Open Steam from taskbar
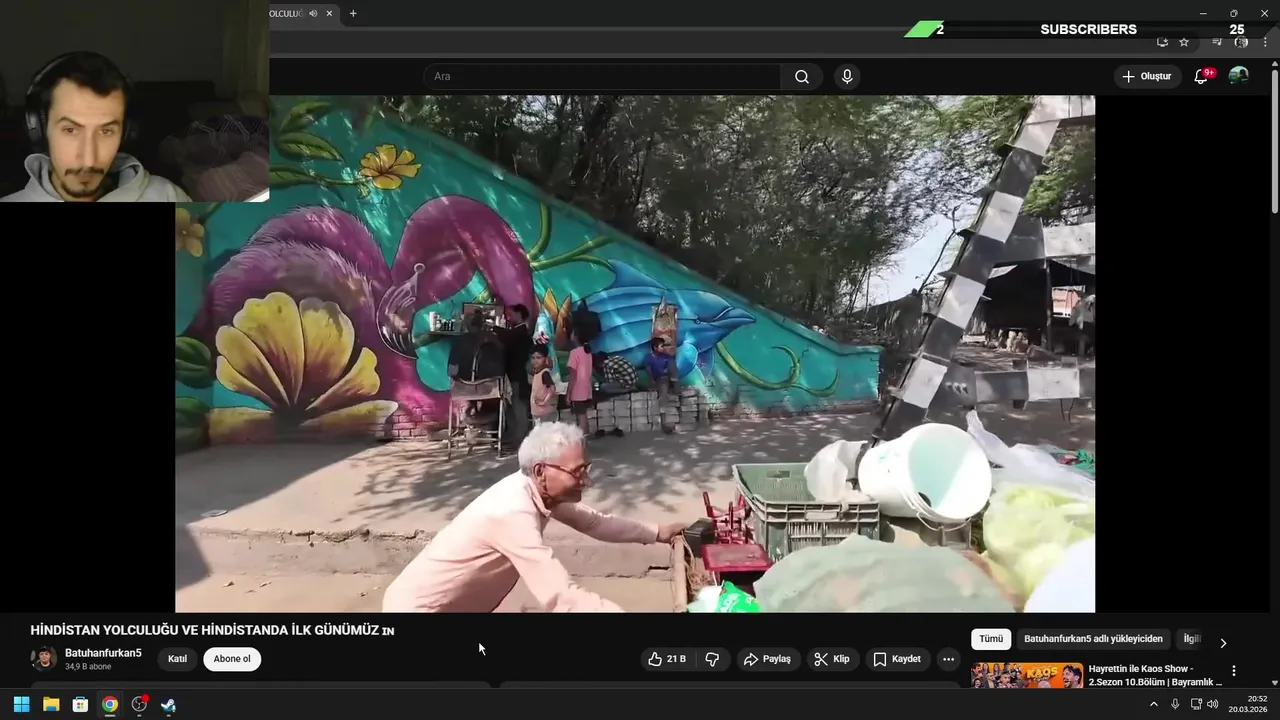The width and height of the screenshot is (1280, 720). pyautogui.click(x=168, y=704)
